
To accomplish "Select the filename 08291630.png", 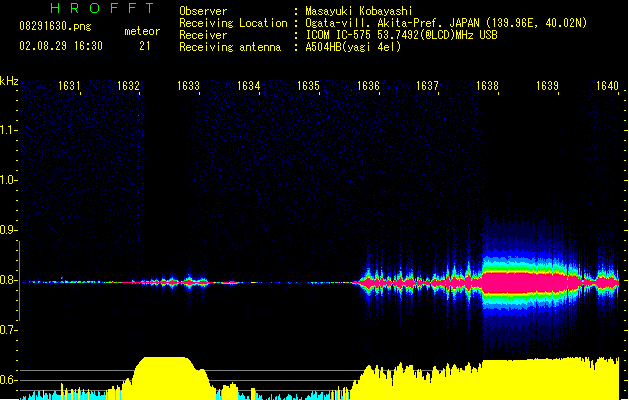I will click(55, 26).
